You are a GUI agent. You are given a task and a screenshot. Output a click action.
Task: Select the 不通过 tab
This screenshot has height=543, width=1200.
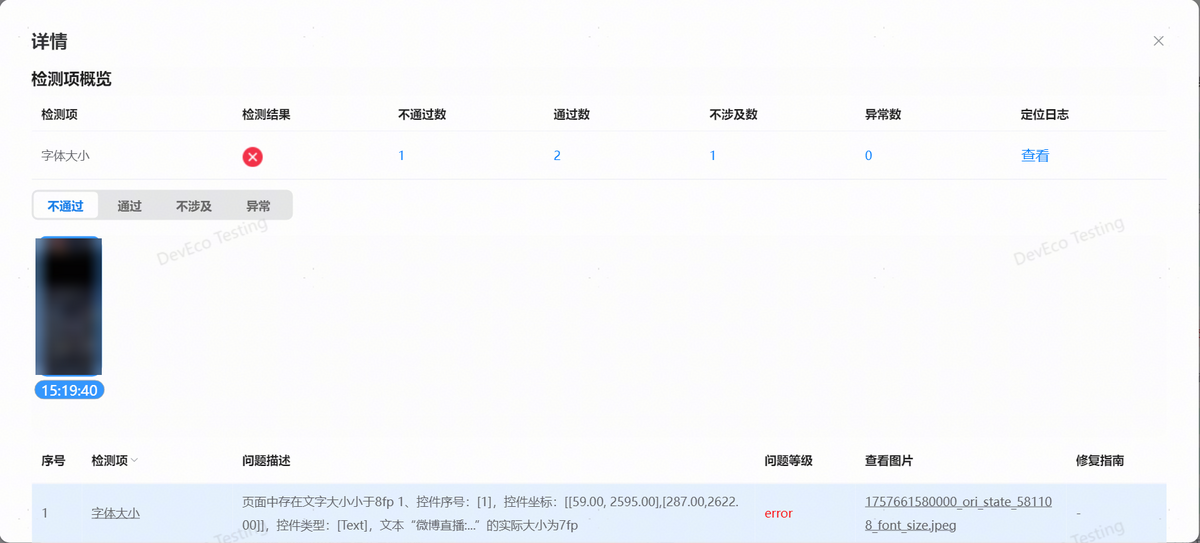click(65, 206)
